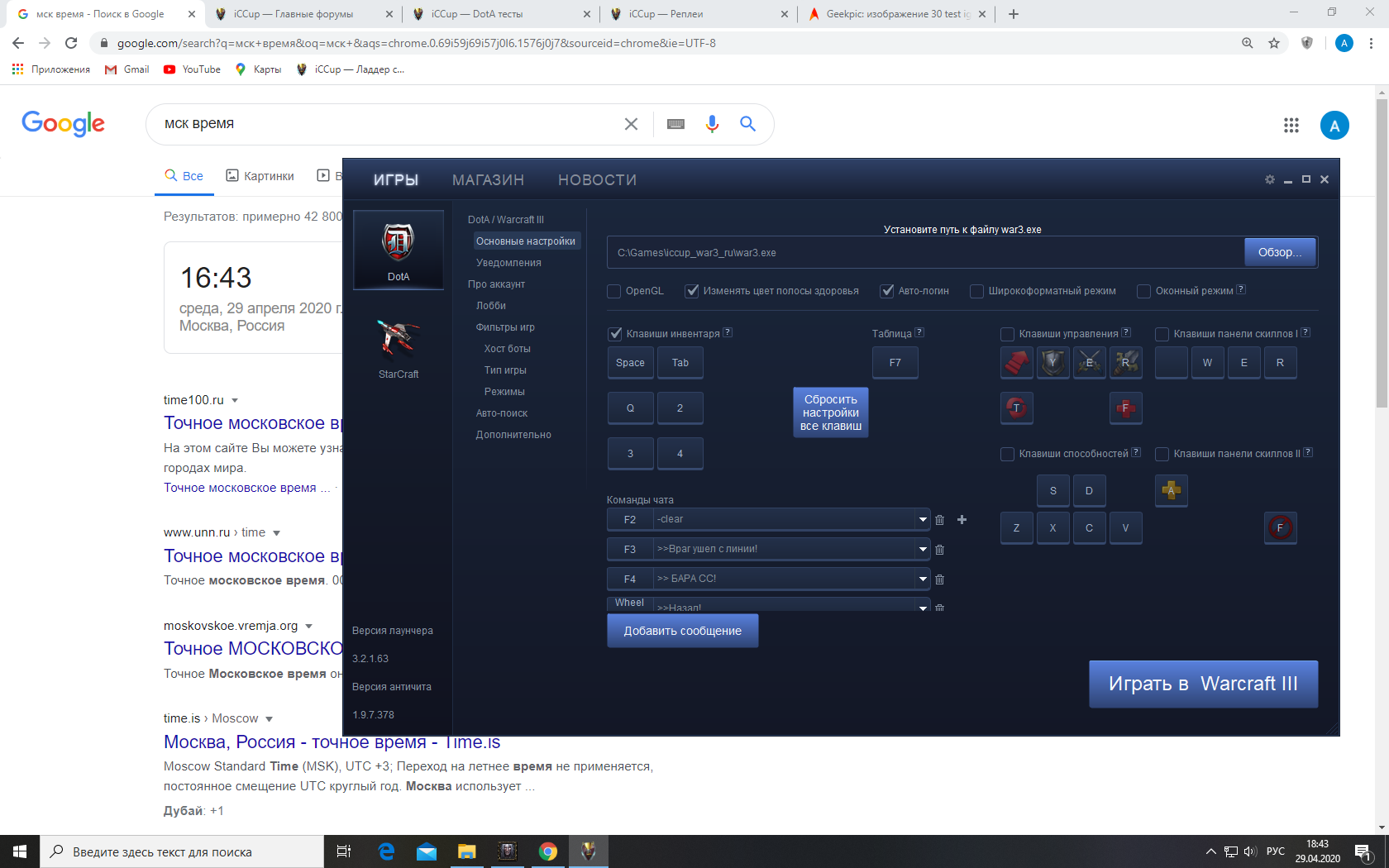Open Google apps grid
Image resolution: width=1389 pixels, height=868 pixels.
[1291, 125]
